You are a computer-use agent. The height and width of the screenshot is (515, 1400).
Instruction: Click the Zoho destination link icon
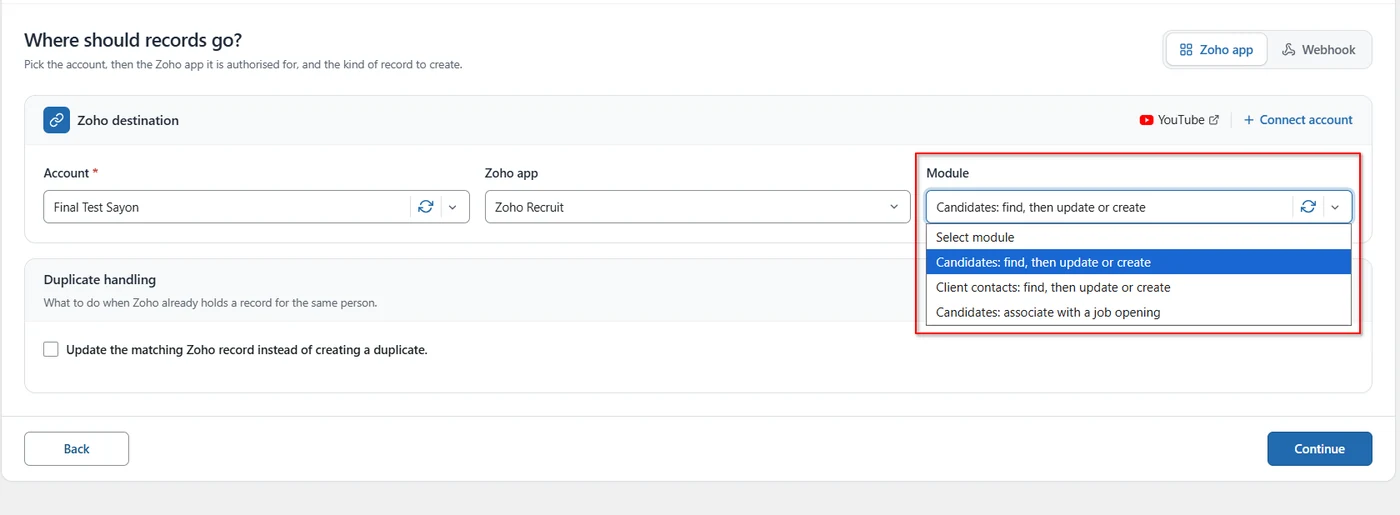(56, 120)
